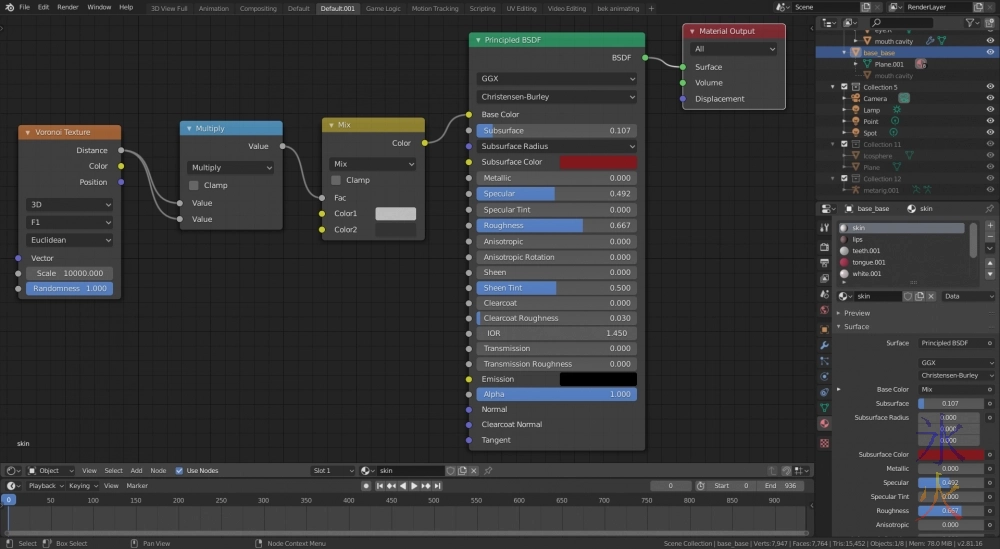The height and width of the screenshot is (549, 1000).
Task: Expand the Preview panel in properties
Action: pos(857,313)
